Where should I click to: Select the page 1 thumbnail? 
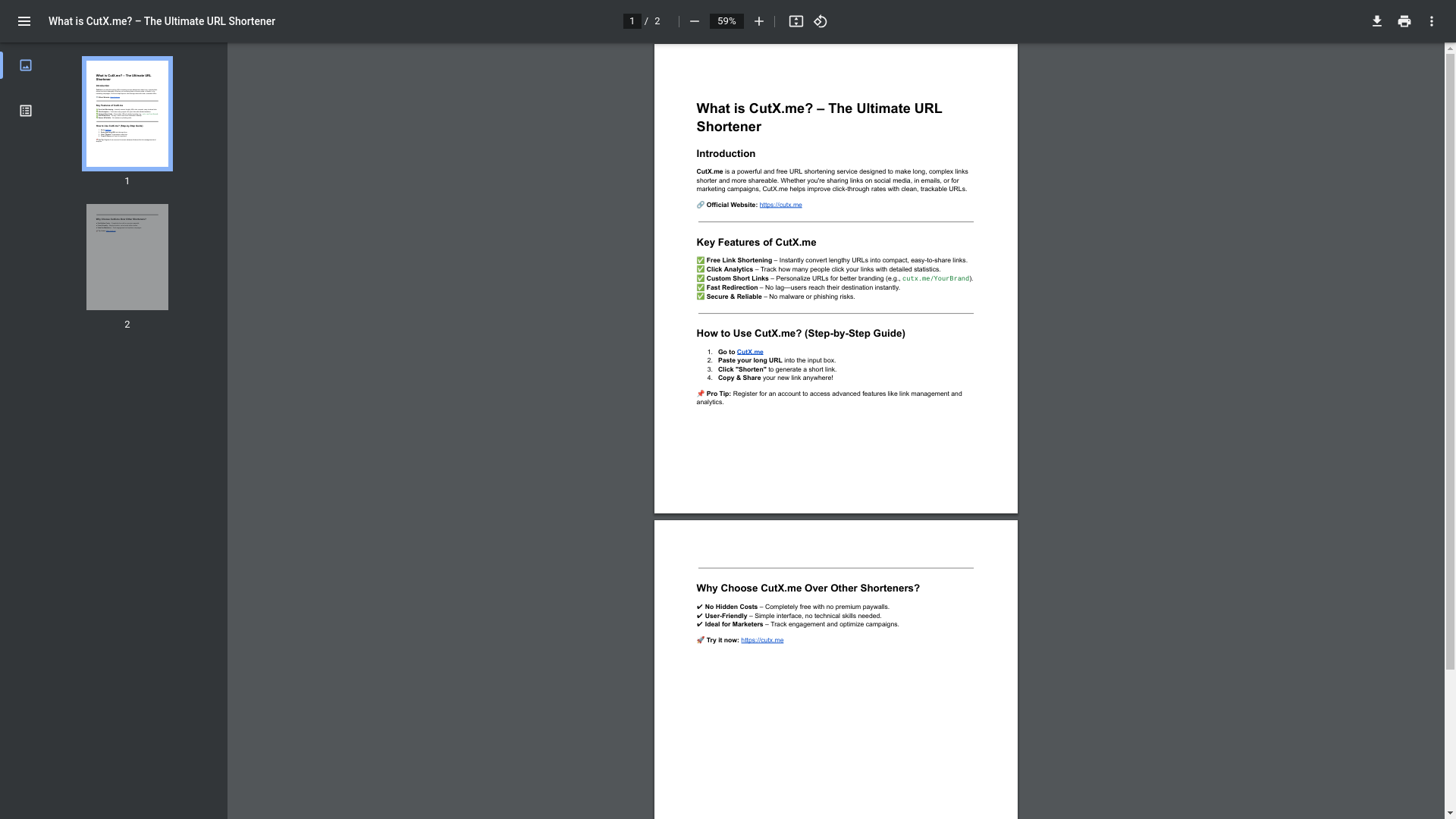(127, 114)
